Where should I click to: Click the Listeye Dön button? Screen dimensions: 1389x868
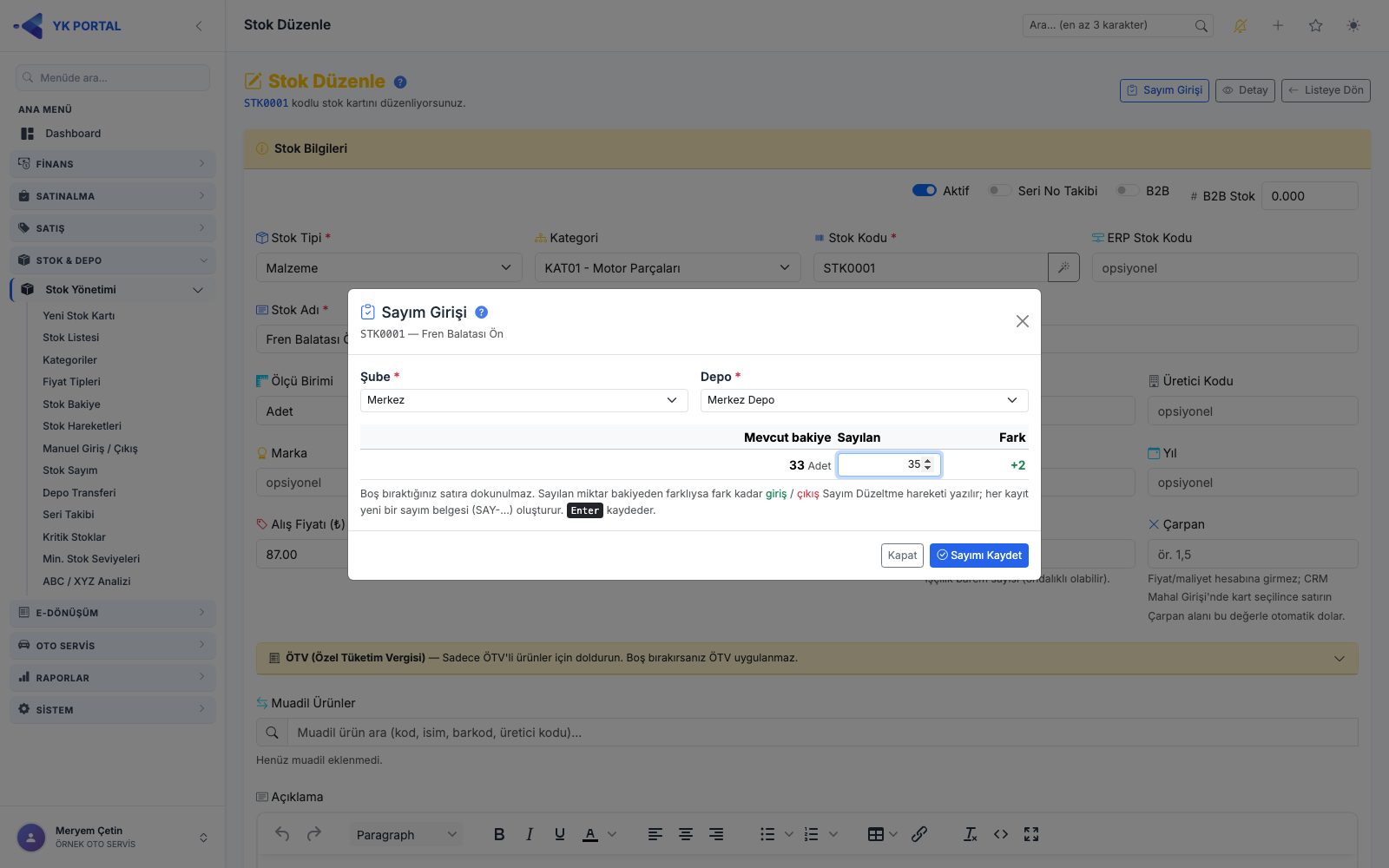(x=1326, y=90)
